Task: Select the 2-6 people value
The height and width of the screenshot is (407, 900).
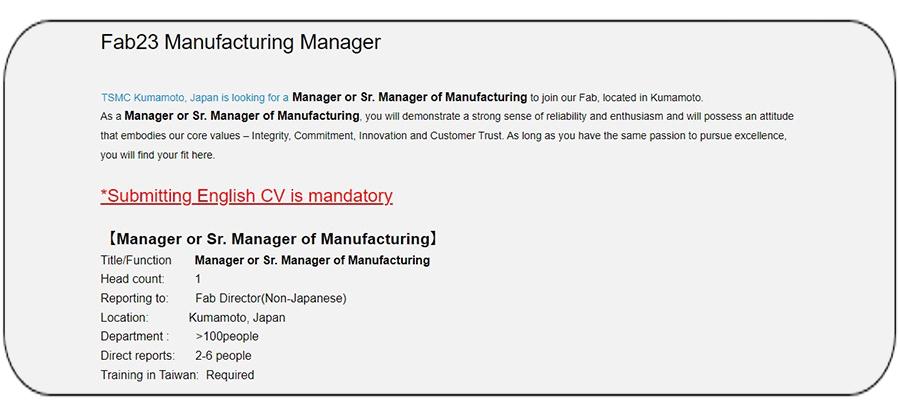Action: click(223, 356)
